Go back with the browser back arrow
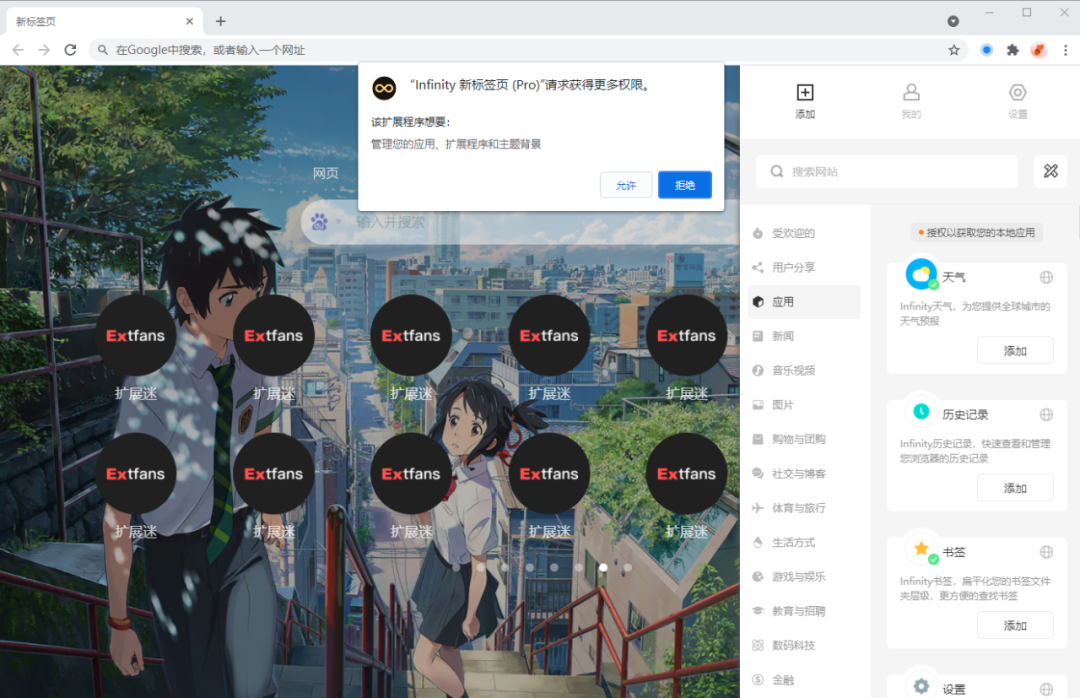The image size is (1080, 698). (x=18, y=50)
